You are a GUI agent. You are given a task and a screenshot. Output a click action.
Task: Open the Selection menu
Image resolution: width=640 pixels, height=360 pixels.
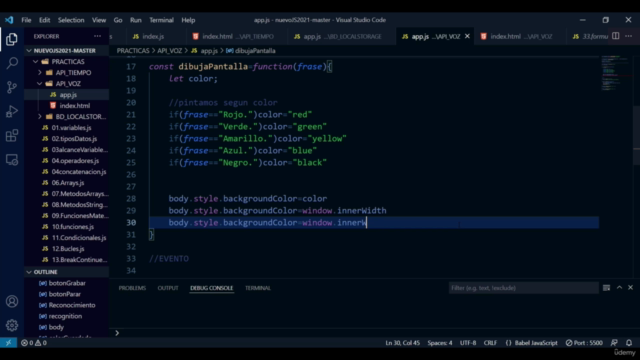click(x=71, y=20)
